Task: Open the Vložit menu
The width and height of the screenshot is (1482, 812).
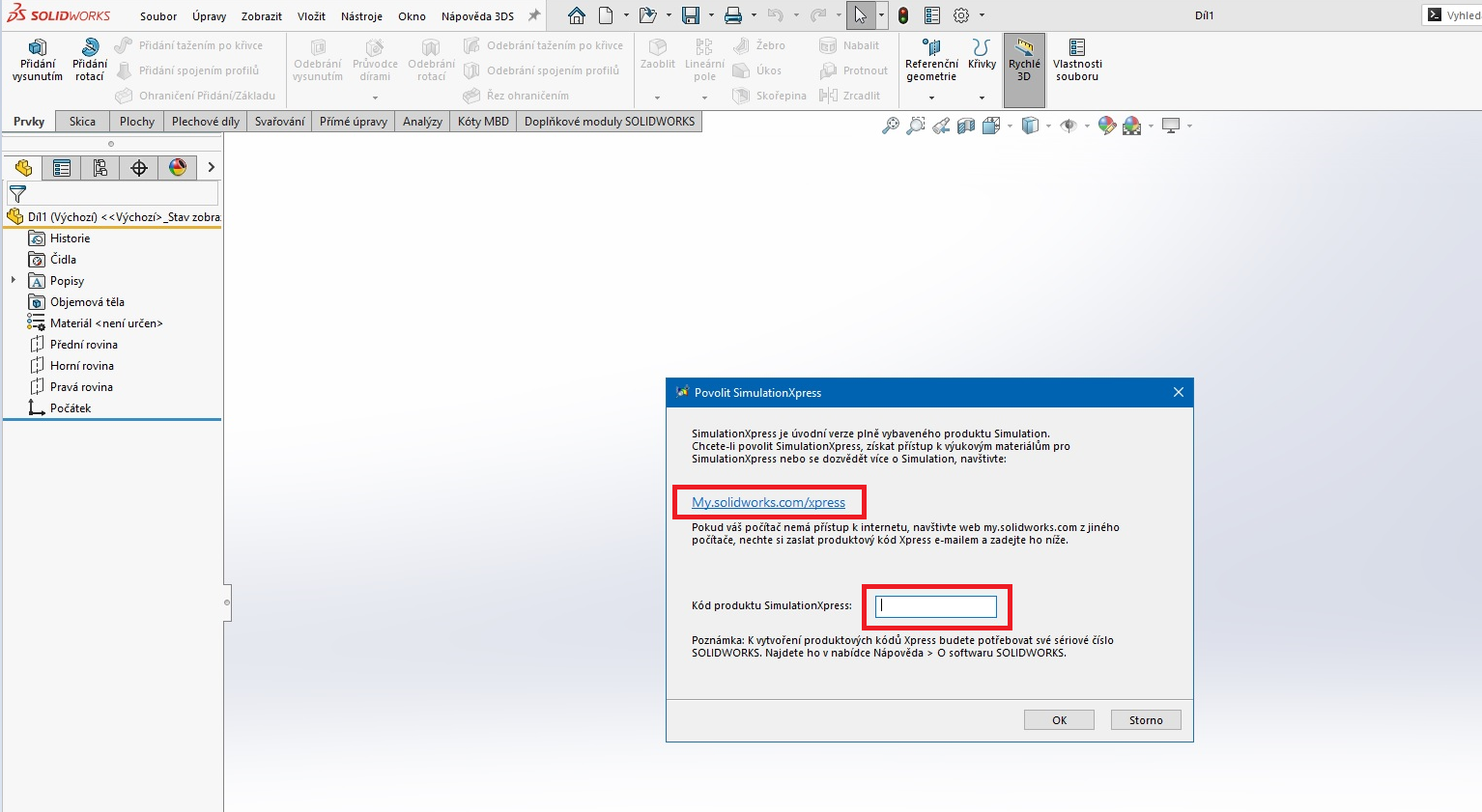Action: point(311,16)
